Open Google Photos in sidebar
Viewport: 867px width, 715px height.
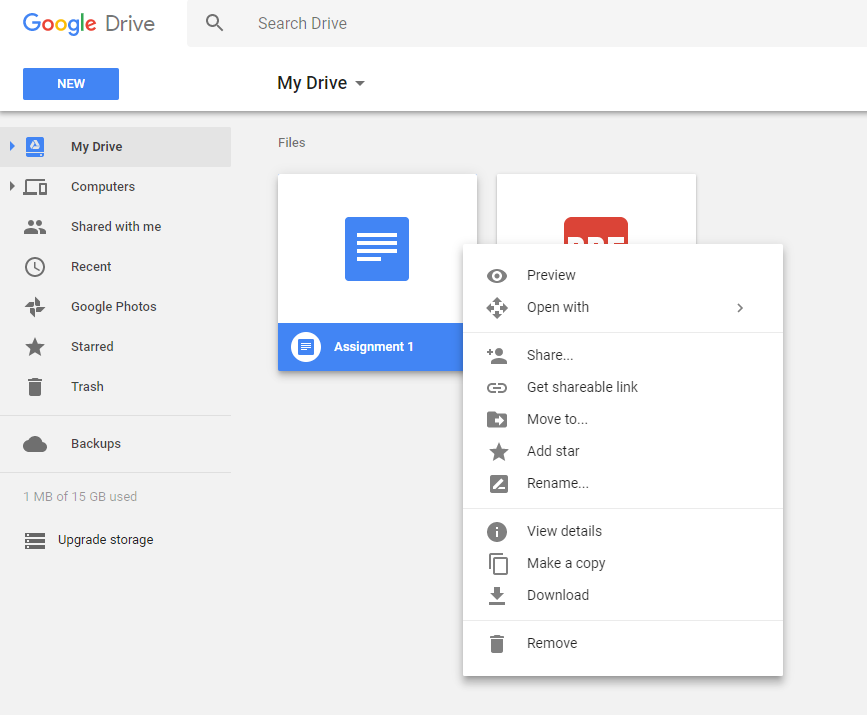(x=116, y=306)
